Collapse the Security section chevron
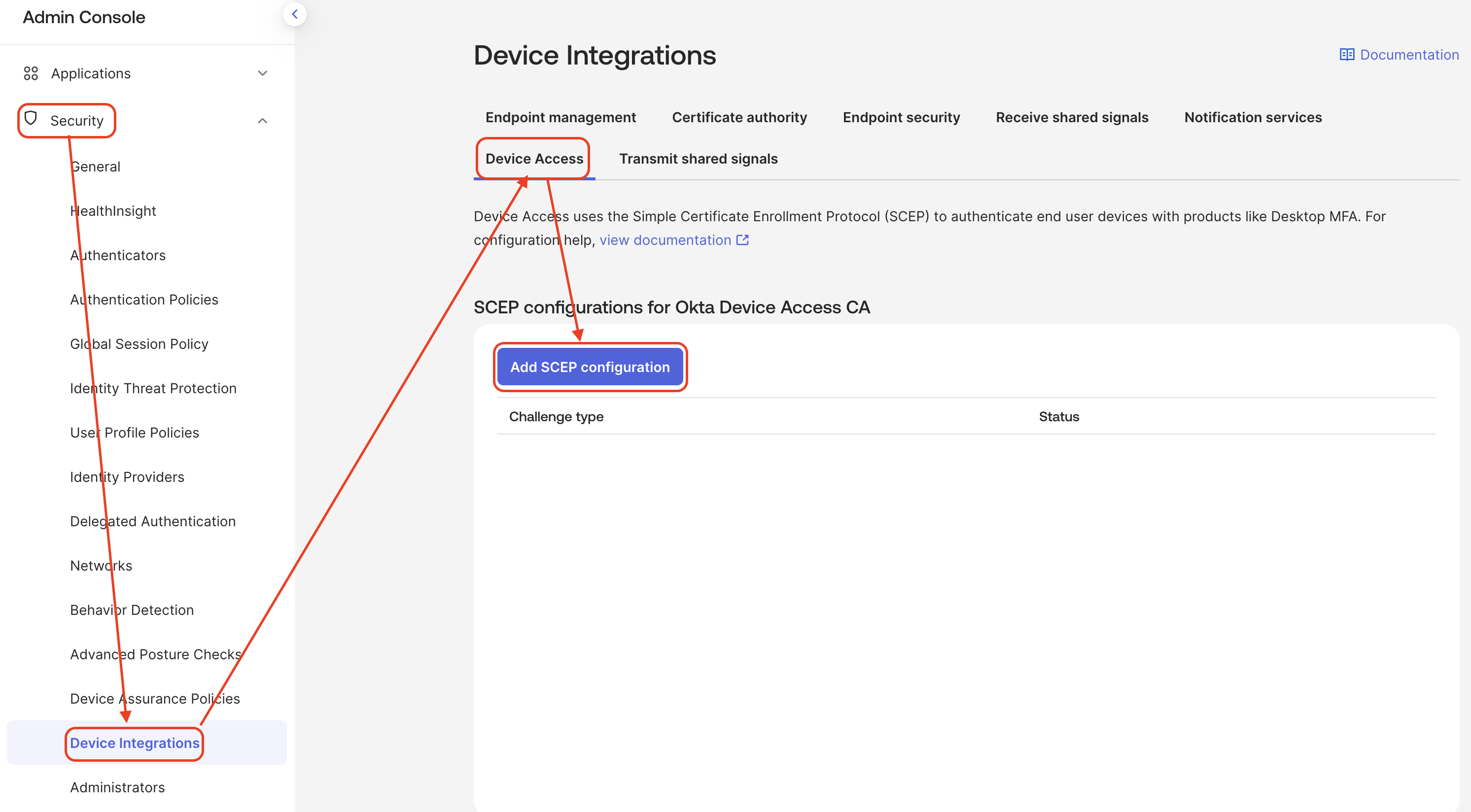Viewport: 1471px width, 812px height. click(263, 120)
